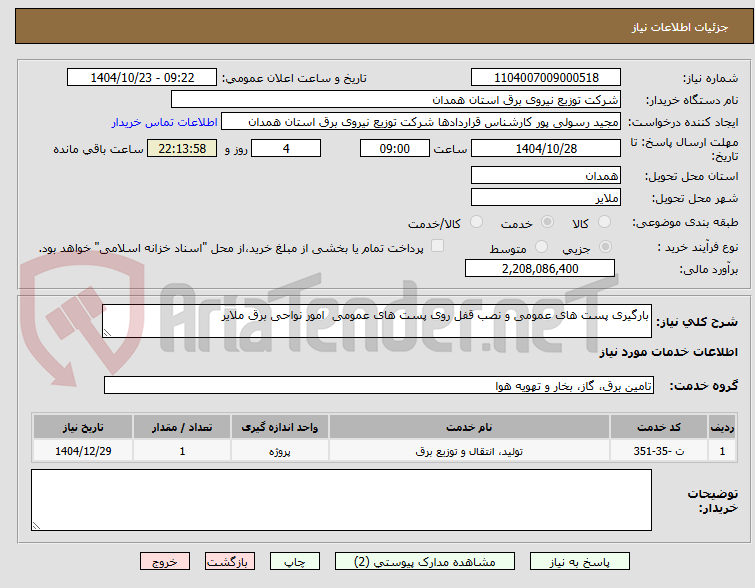Click the remaining days field showing 4
Viewport: 755px width, 588px height.
tap(286, 148)
